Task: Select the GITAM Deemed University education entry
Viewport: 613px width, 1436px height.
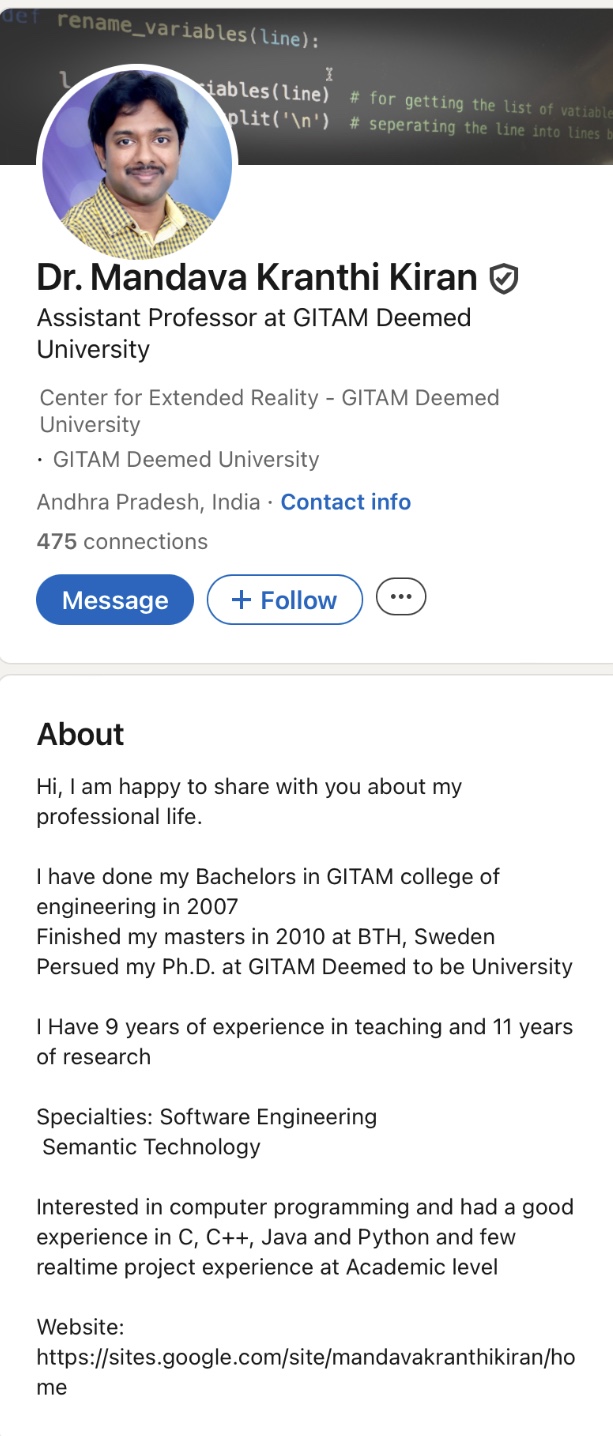Action: pos(185,460)
